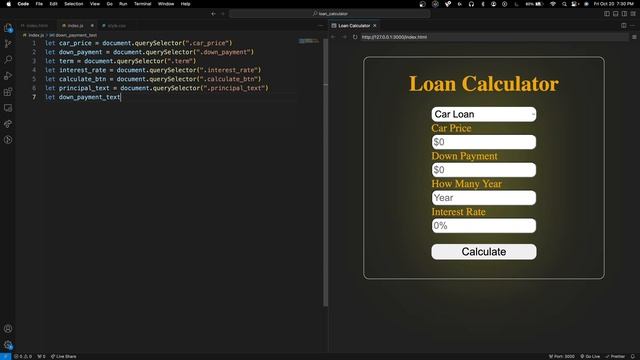
Task: Click the How Many Year input field
Action: coord(484,198)
